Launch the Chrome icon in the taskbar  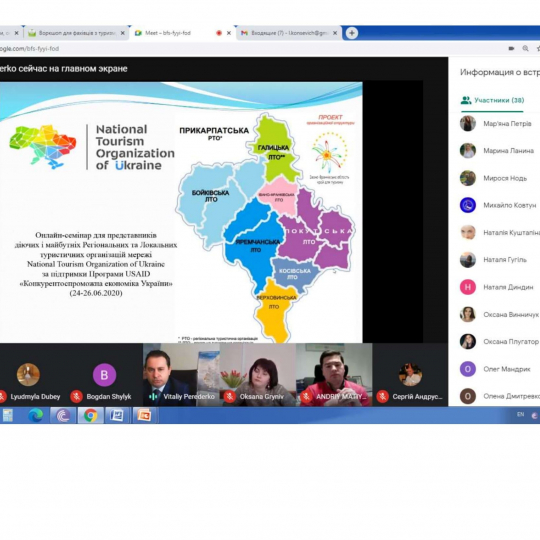(90, 416)
